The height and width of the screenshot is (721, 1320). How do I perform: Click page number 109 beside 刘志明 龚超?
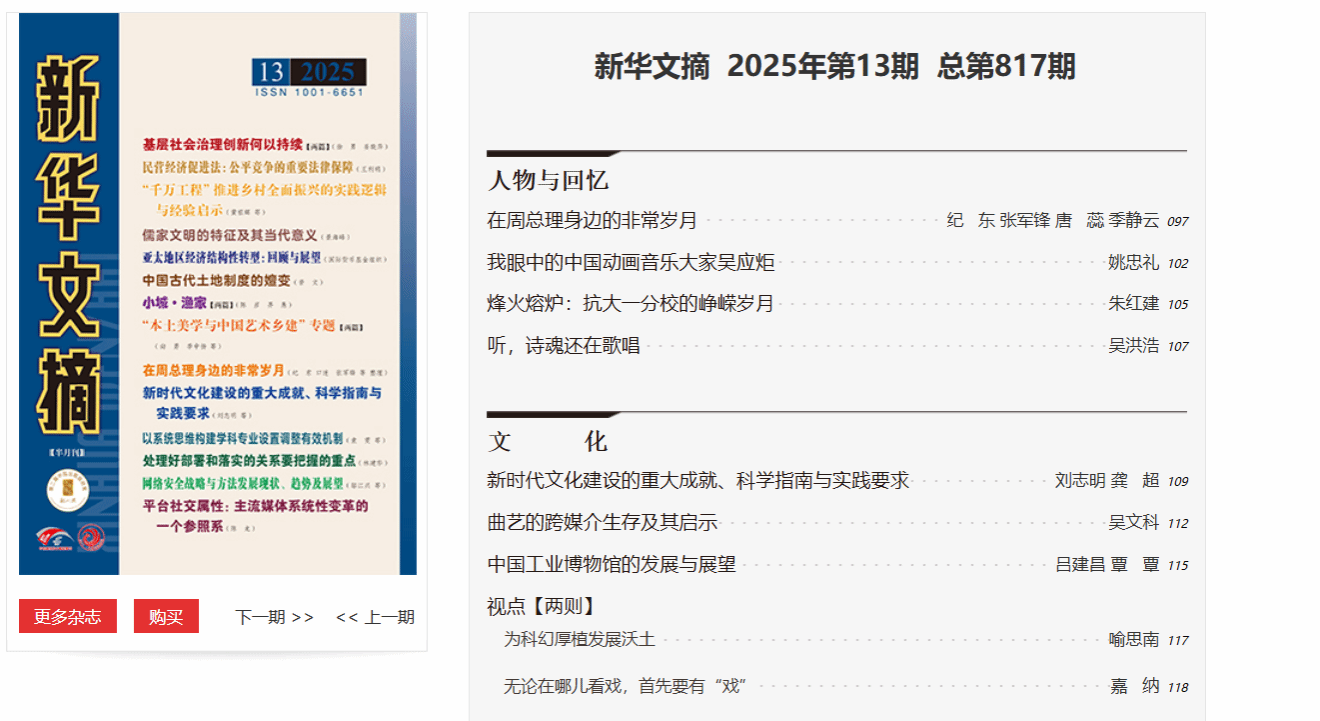click(x=1177, y=481)
